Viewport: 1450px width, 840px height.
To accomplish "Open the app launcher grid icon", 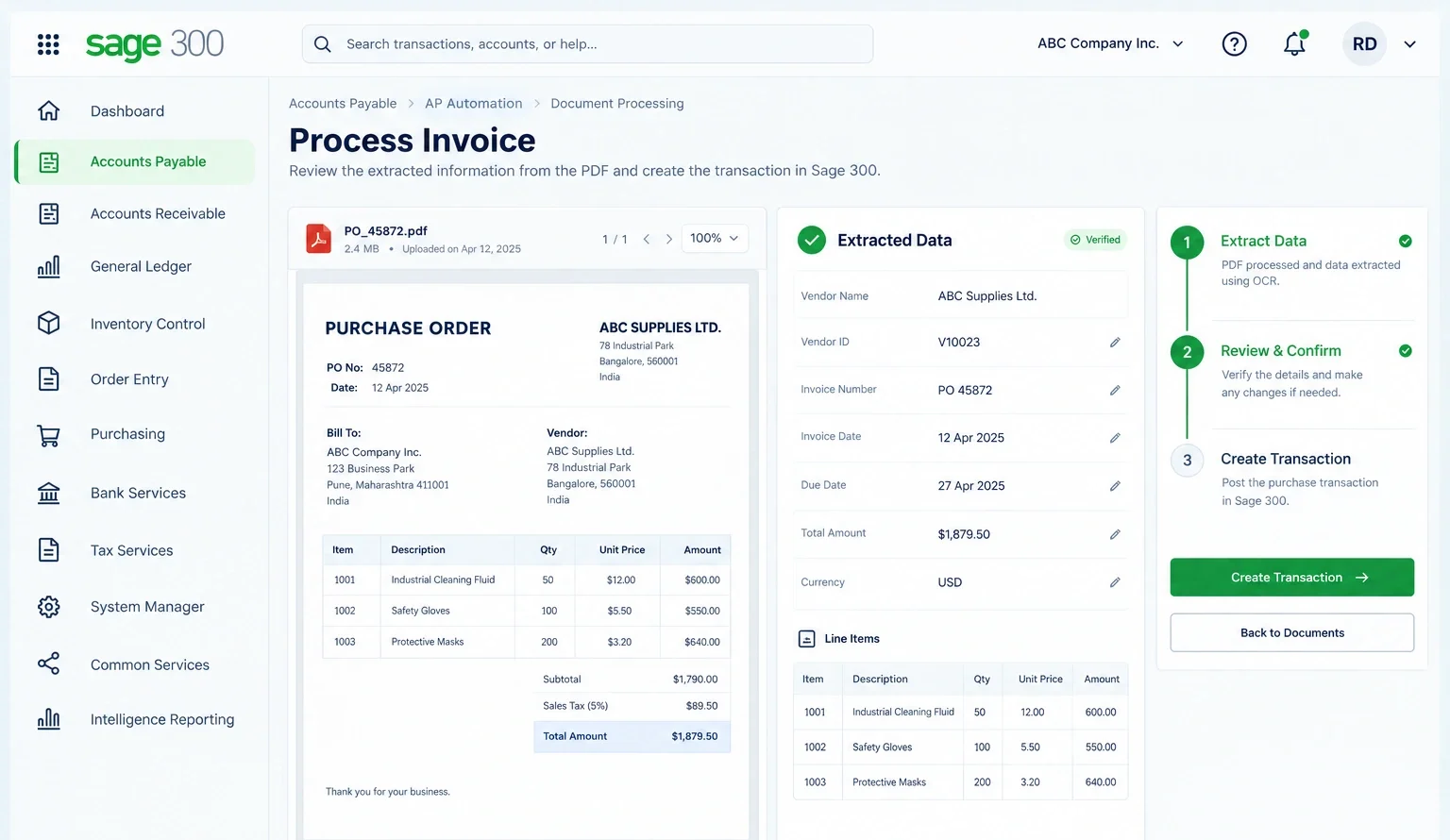I will pos(48,44).
